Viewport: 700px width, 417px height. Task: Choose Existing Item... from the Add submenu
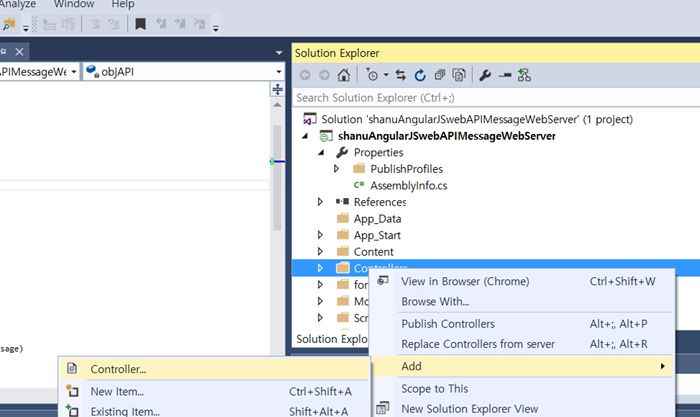[214, 410]
